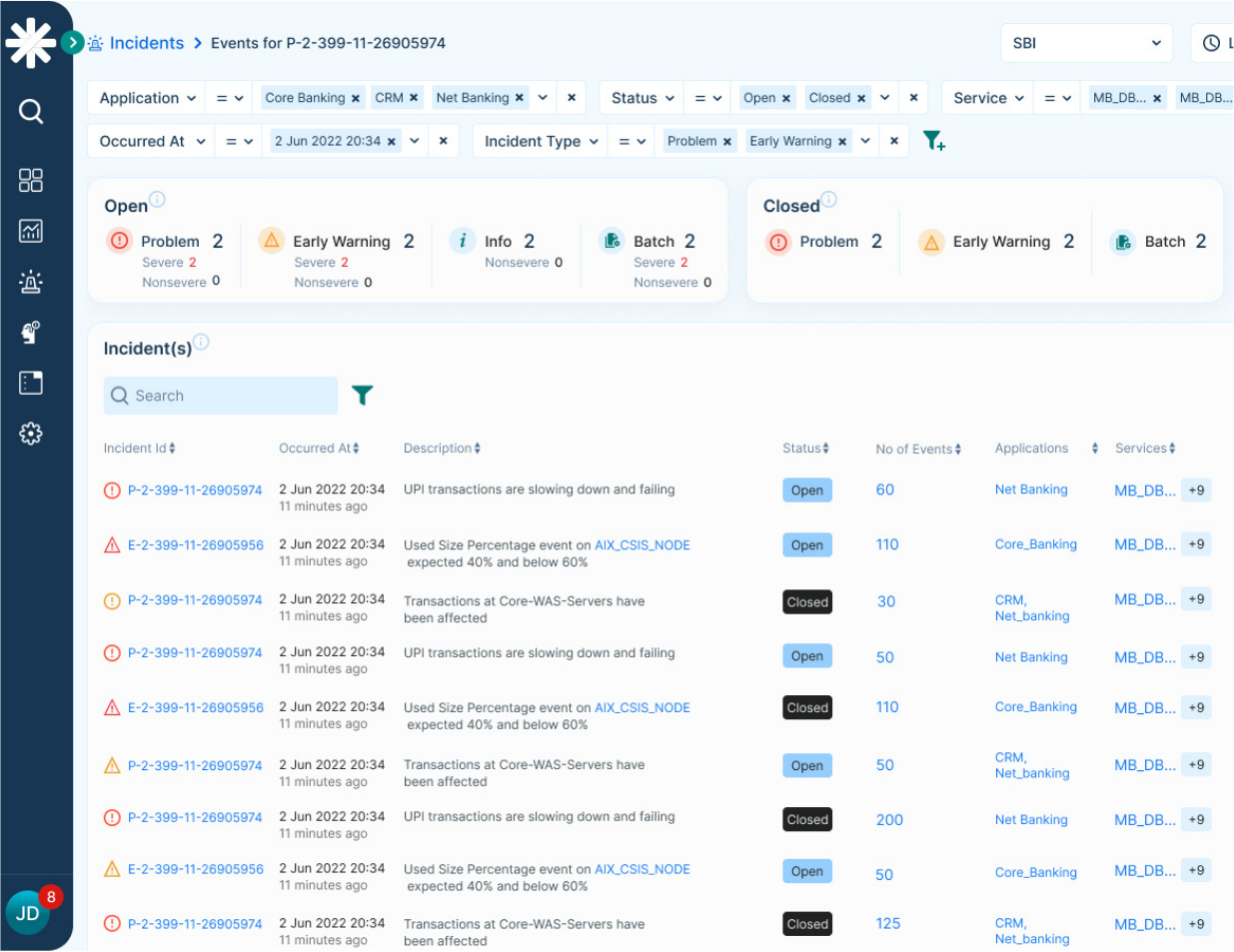This screenshot has width=1234, height=952.
Task: Open the SBI dropdown selector
Action: [1086, 43]
